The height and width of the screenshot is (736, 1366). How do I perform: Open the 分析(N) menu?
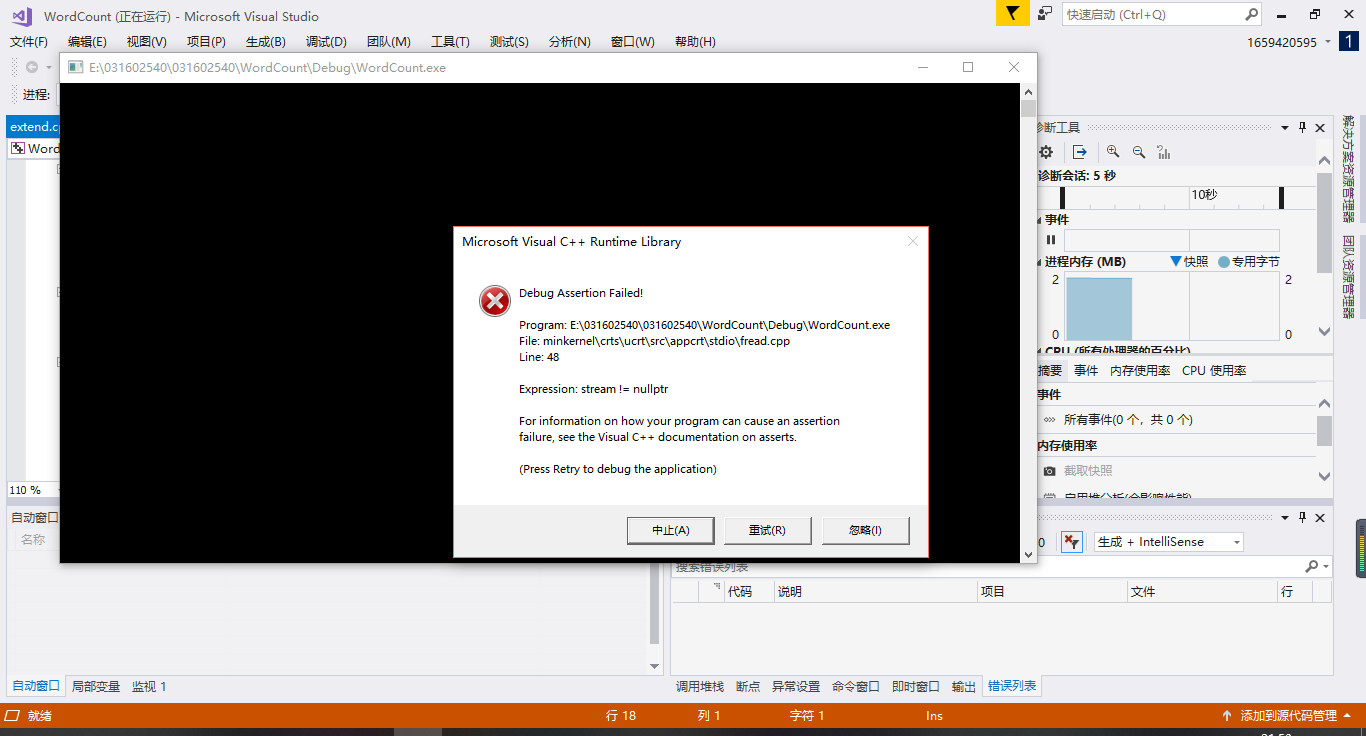569,42
